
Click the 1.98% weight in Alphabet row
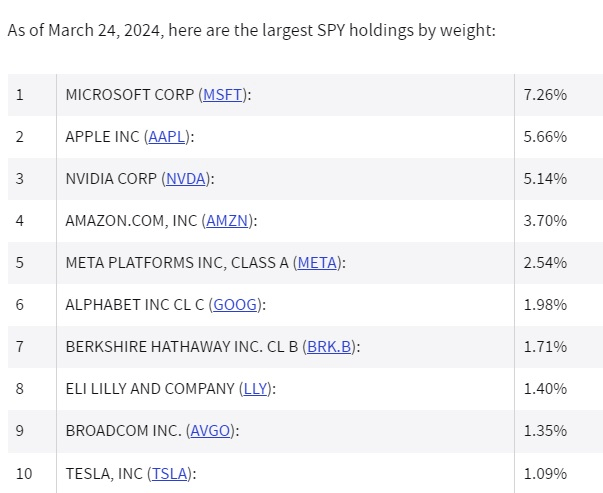click(x=545, y=304)
